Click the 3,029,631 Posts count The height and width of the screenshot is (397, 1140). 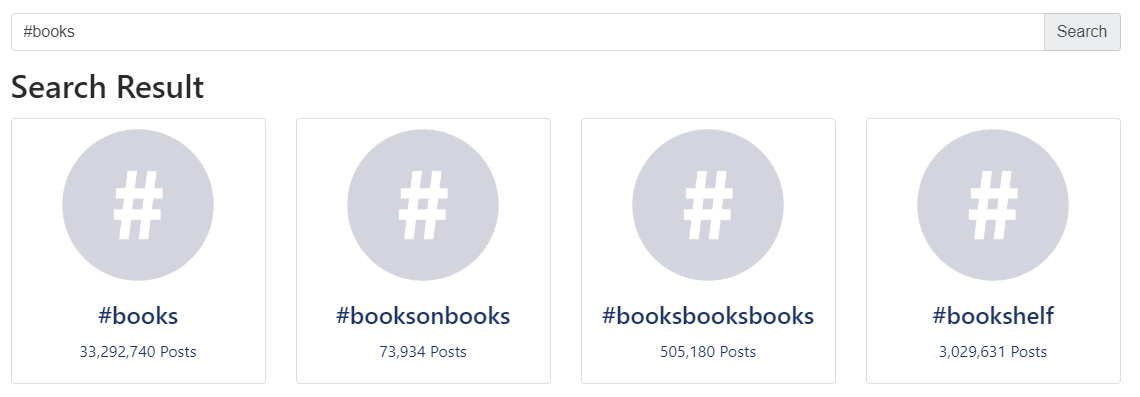993,352
